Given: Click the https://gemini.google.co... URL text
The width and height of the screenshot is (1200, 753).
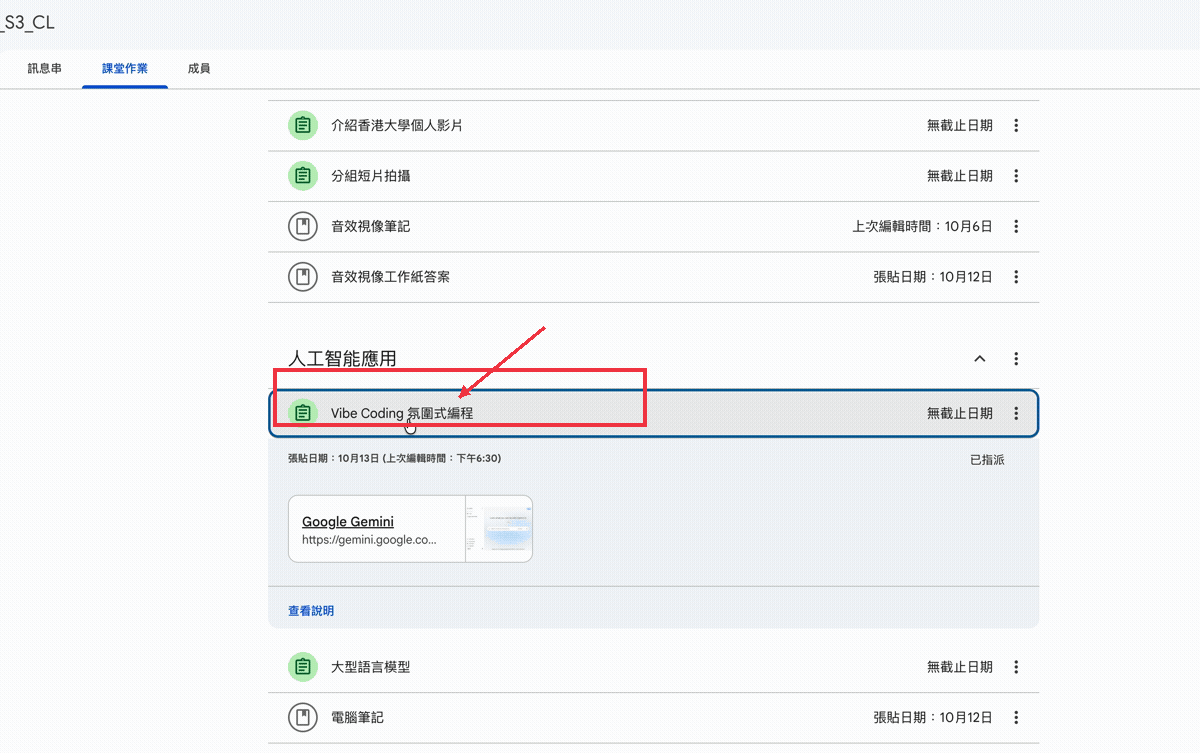Looking at the screenshot, I should [370, 540].
